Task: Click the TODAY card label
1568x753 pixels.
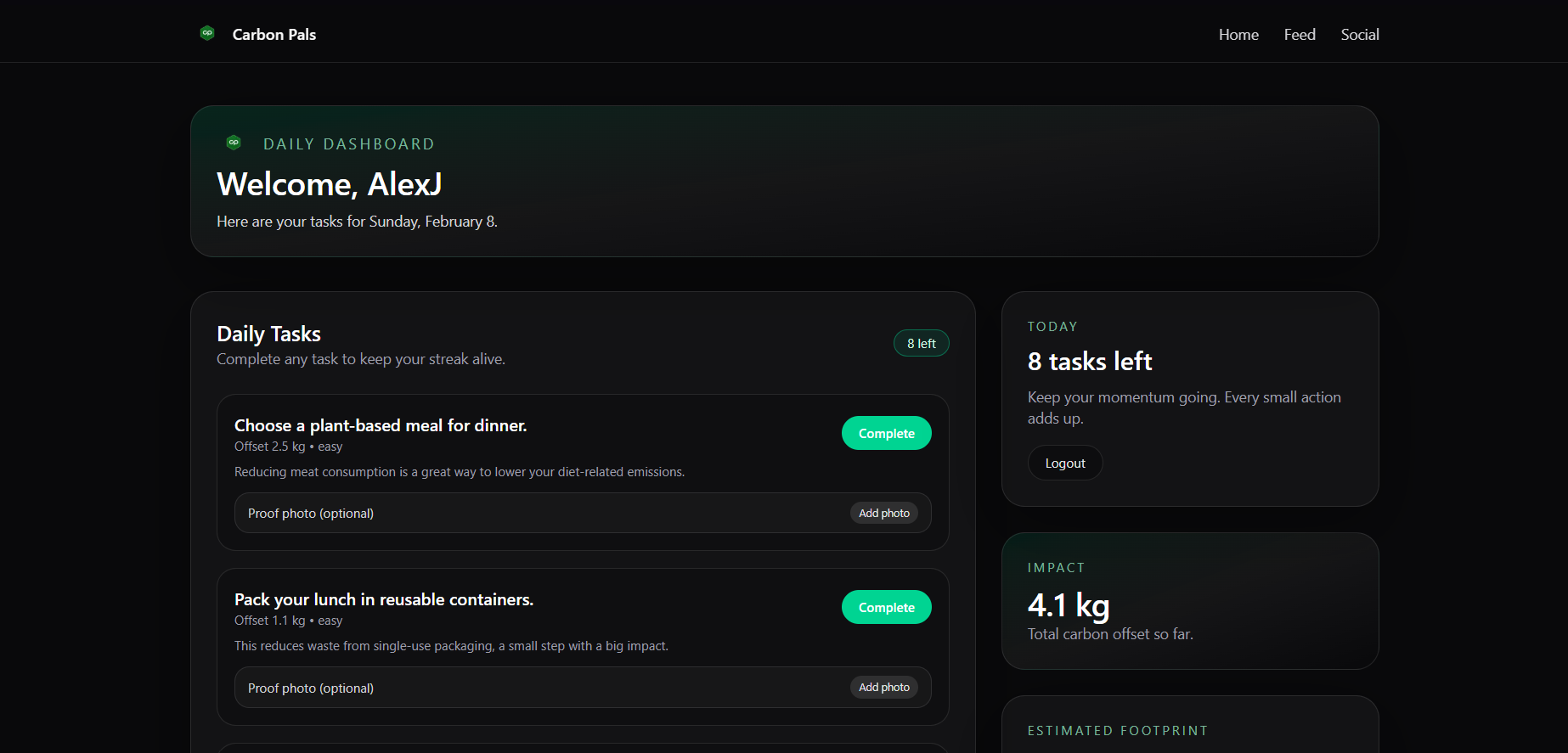Action: [1052, 327]
